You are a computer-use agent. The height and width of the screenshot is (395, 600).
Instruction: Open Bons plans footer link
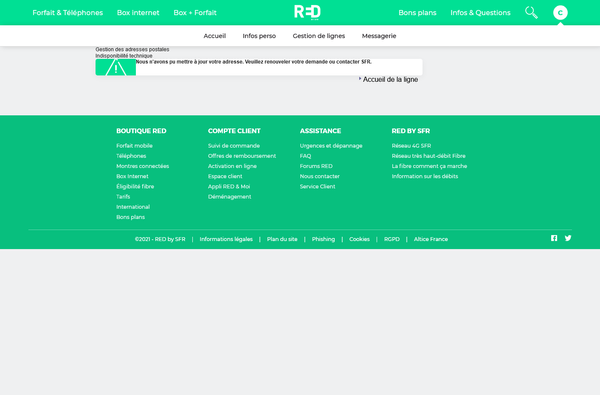(x=130, y=217)
